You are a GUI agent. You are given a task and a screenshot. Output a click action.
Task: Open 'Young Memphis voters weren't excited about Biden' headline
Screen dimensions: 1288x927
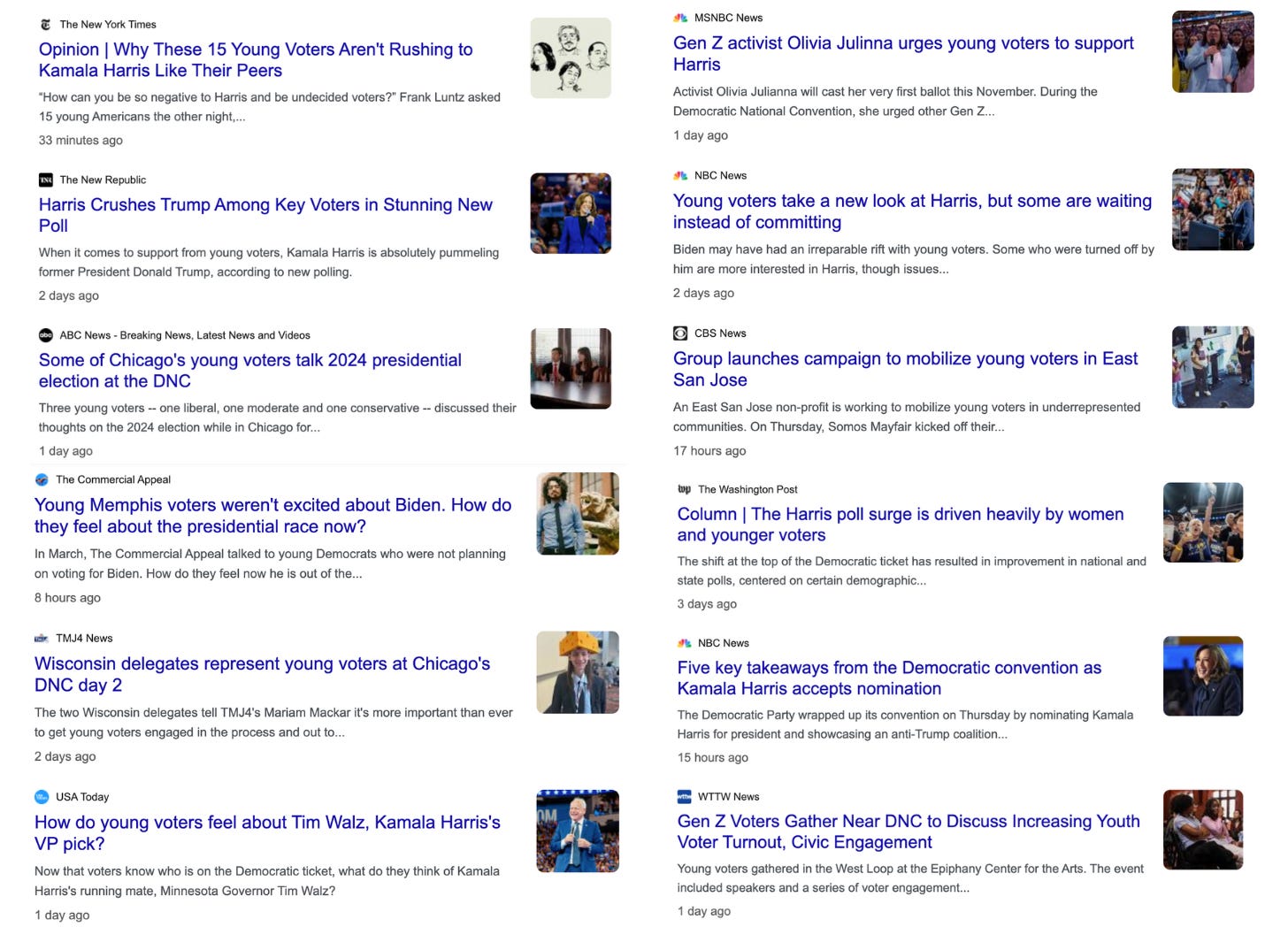coord(272,516)
